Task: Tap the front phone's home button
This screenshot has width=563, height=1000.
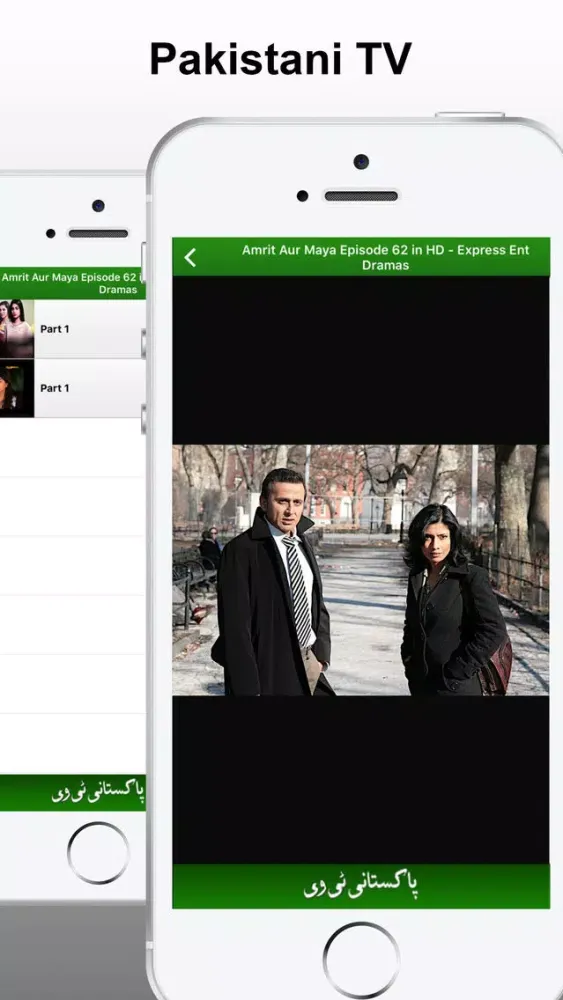Action: point(361,960)
